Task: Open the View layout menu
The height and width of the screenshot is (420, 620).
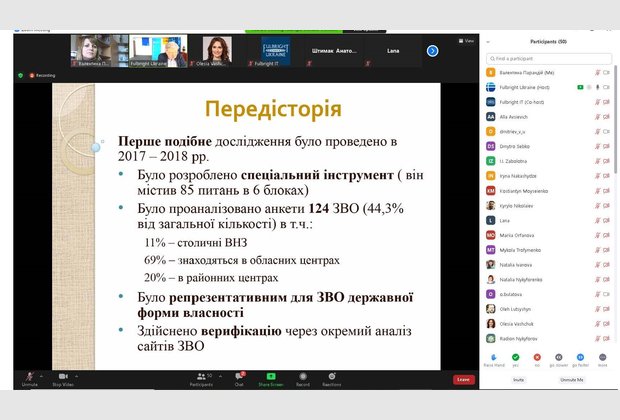Action: (467, 41)
